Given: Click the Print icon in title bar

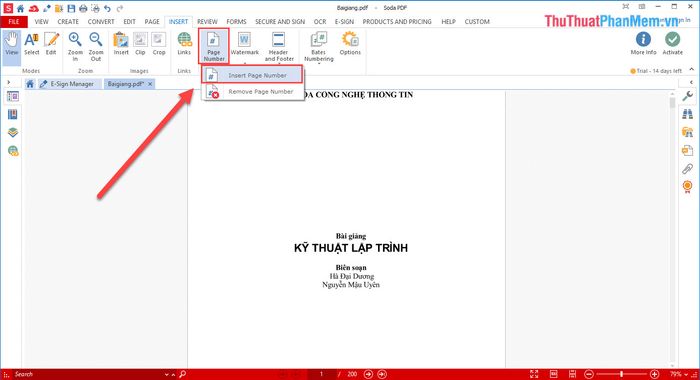Looking at the screenshot, I should tap(83, 8).
